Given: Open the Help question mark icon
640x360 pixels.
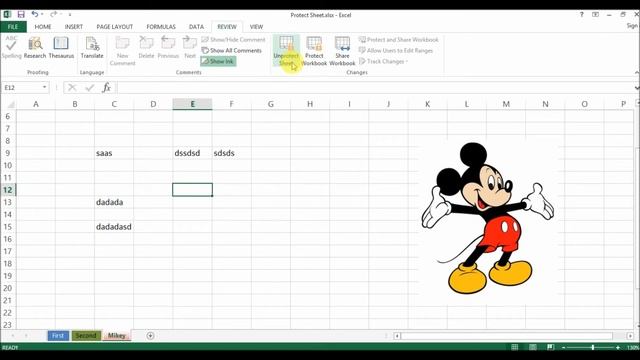Looking at the screenshot, I should click(x=582, y=15).
